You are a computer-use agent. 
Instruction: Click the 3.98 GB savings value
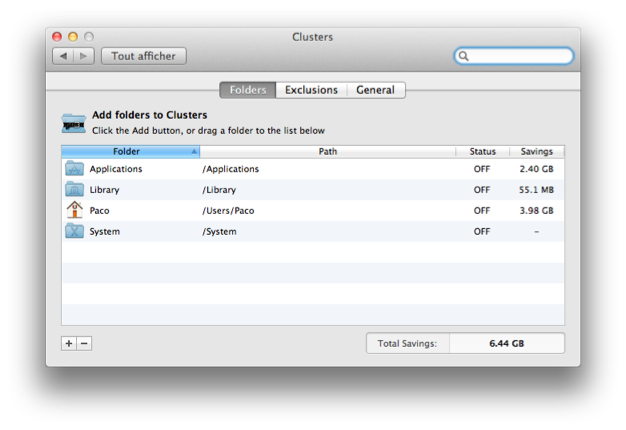tap(537, 210)
